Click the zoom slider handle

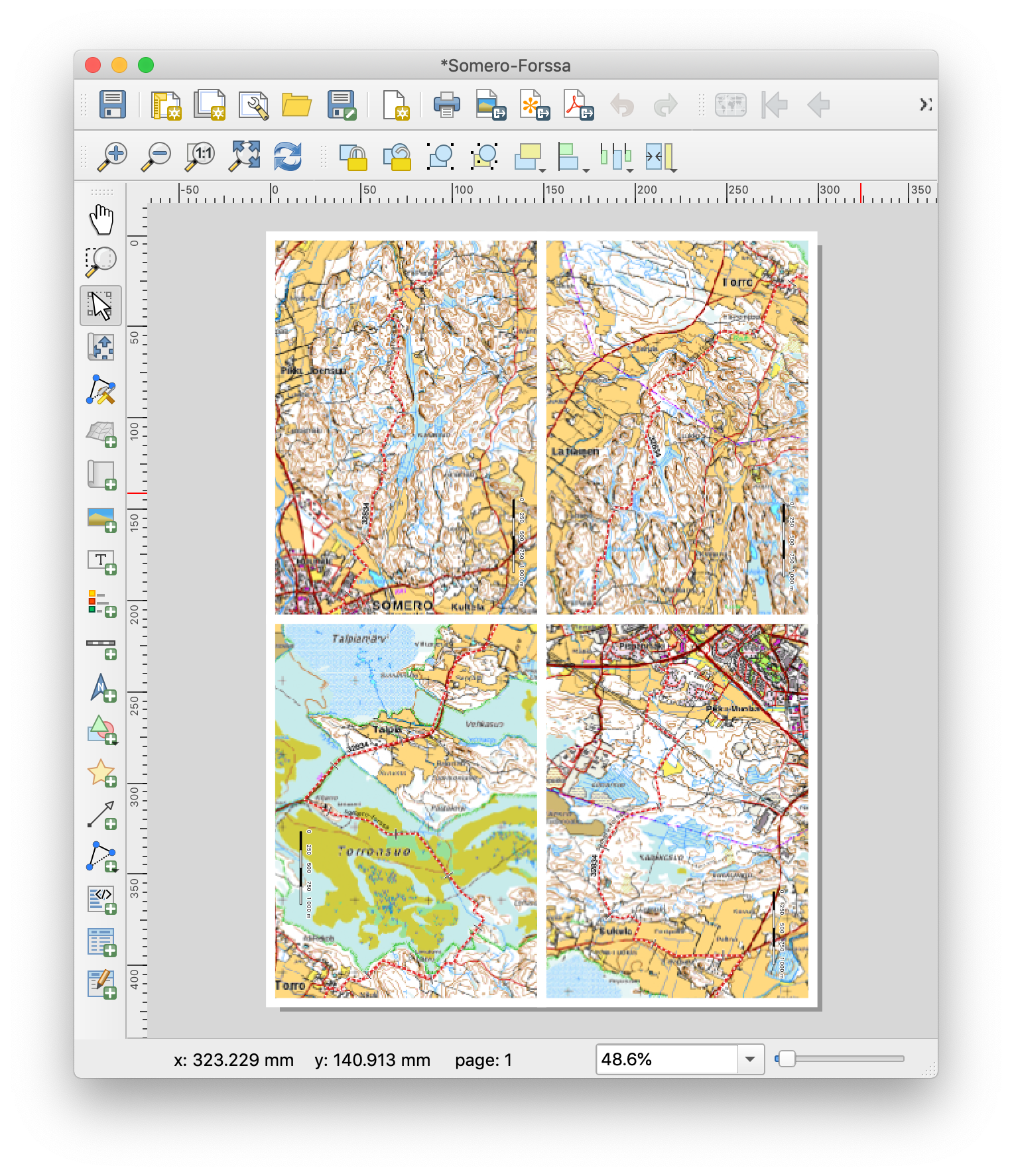(x=787, y=1059)
